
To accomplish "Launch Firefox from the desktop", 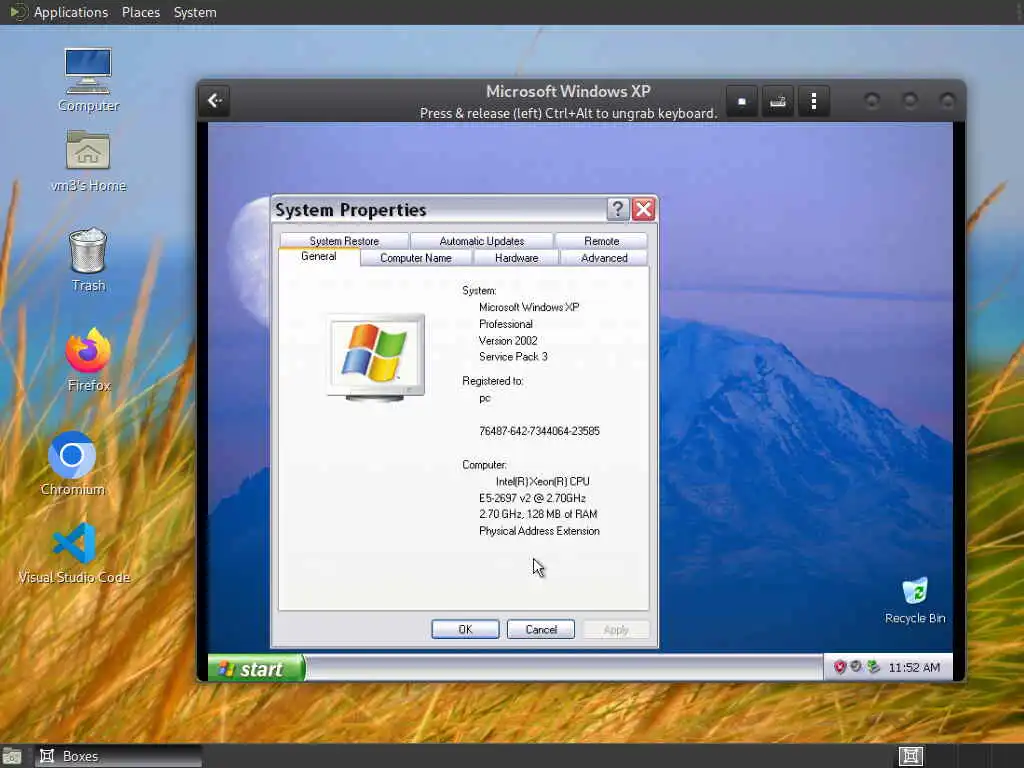I will [x=88, y=360].
